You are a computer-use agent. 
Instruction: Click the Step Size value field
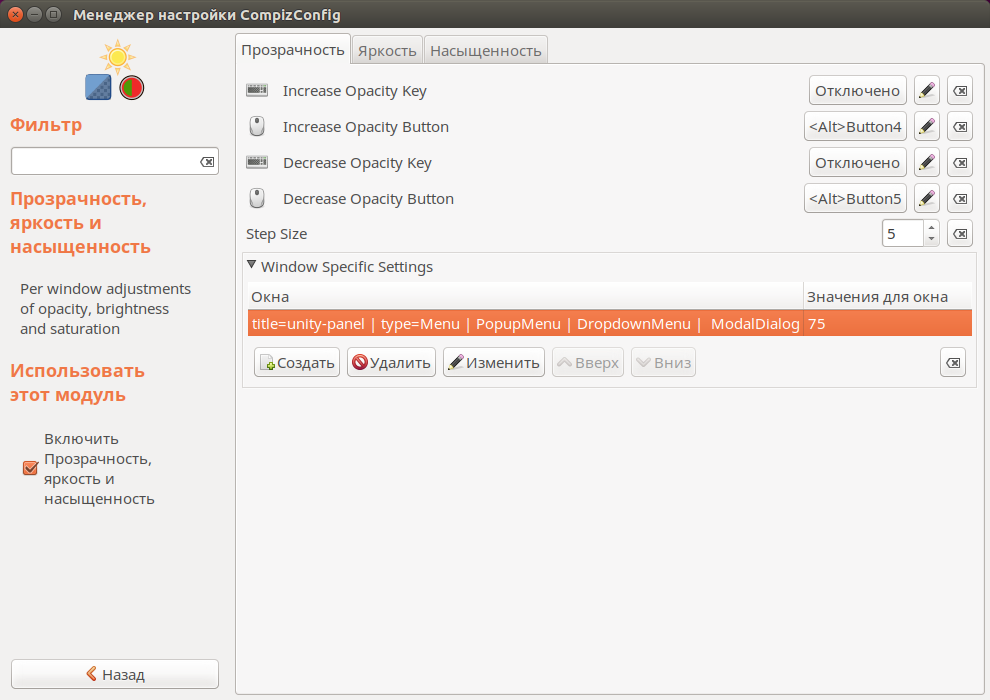(904, 234)
